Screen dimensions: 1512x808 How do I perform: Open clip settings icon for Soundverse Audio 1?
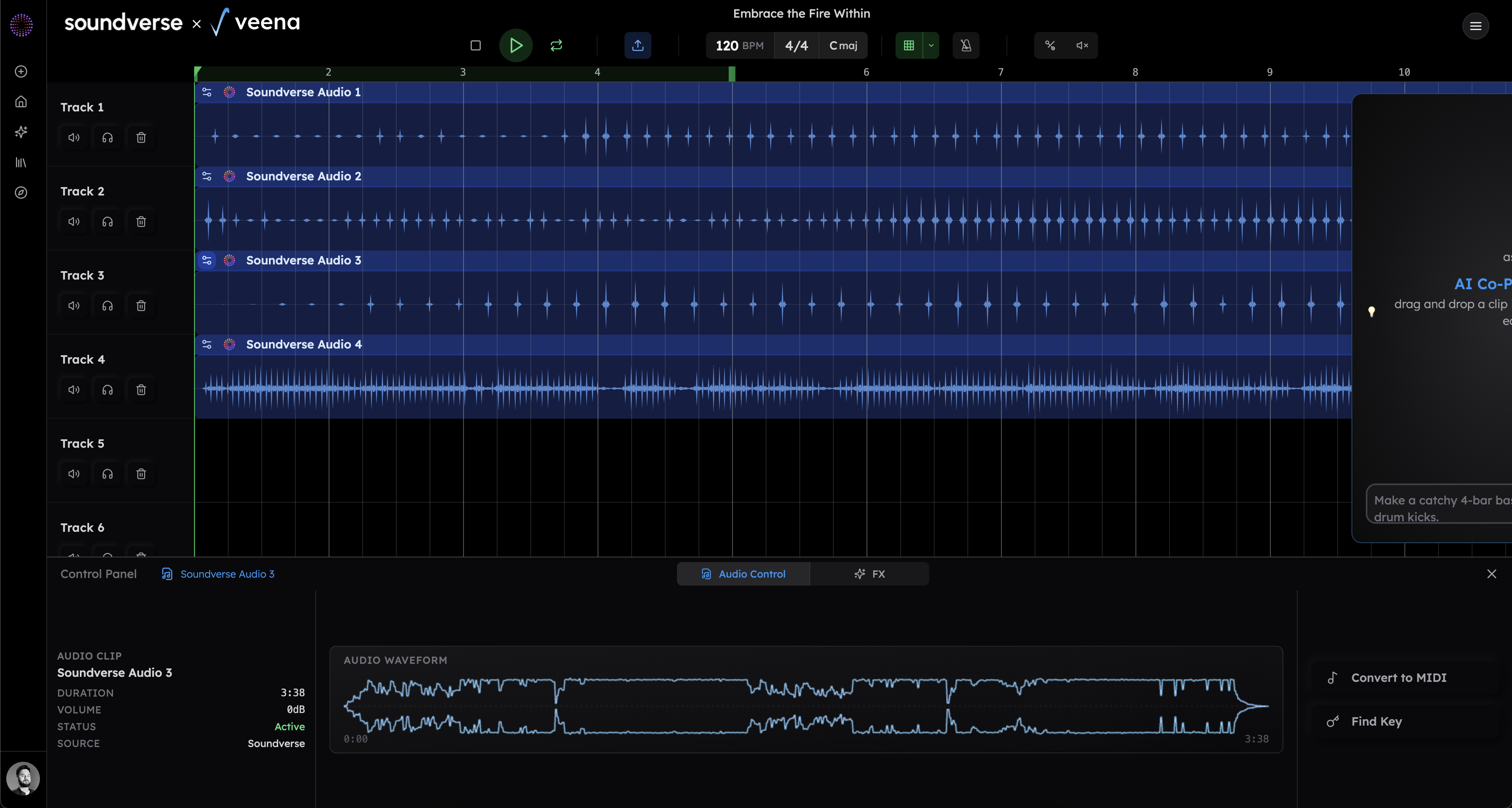click(x=207, y=92)
